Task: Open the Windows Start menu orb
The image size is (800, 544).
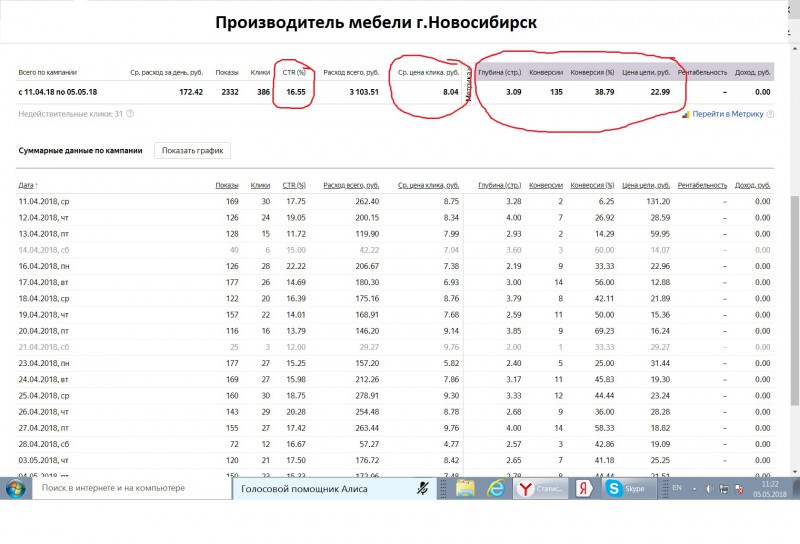Action: click(16, 488)
